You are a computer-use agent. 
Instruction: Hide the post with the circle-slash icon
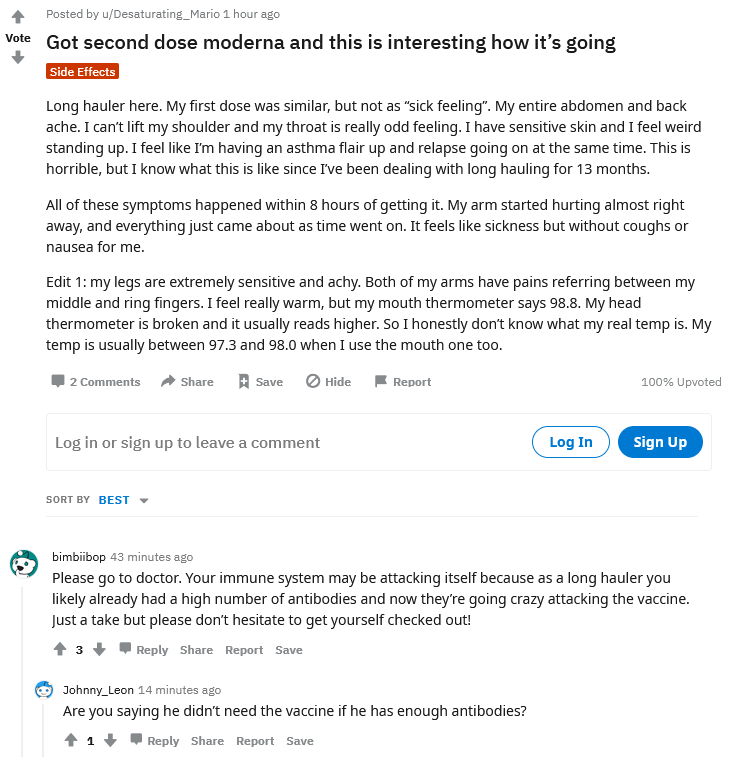click(313, 381)
